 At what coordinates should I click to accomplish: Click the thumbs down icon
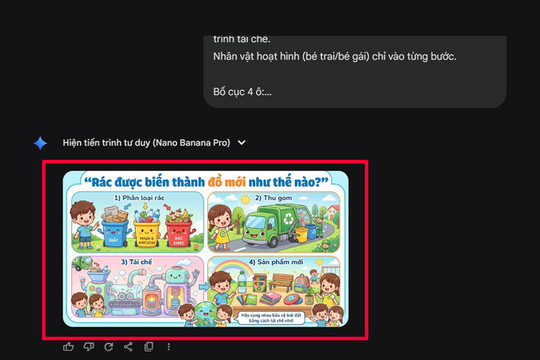[x=89, y=347]
